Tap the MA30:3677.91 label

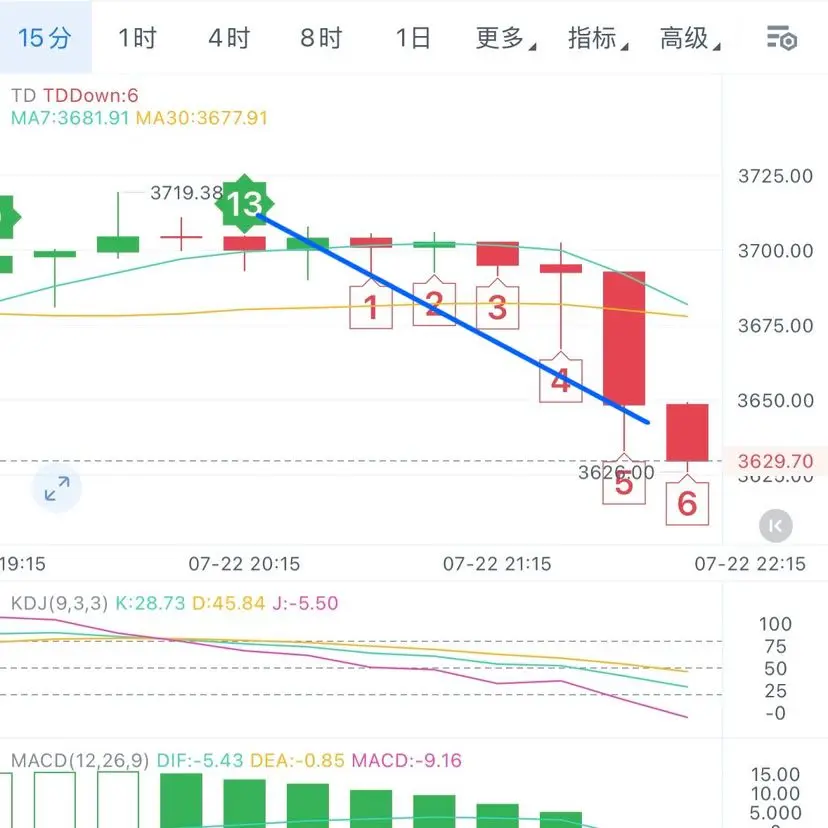(201, 118)
